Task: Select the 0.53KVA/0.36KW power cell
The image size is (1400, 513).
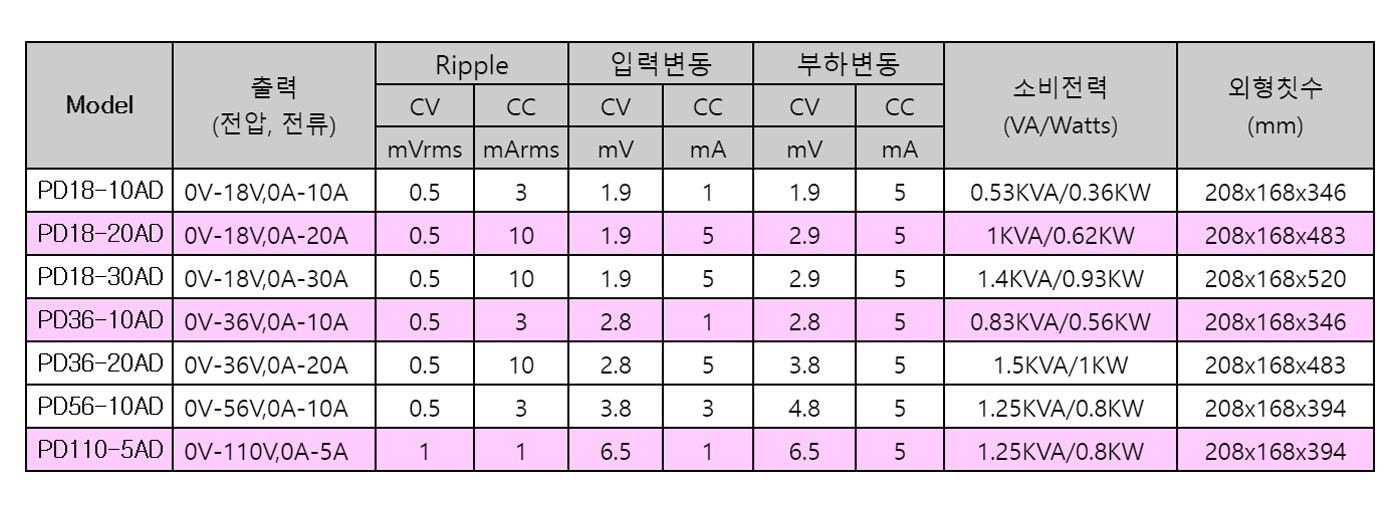Action: pos(1060,191)
